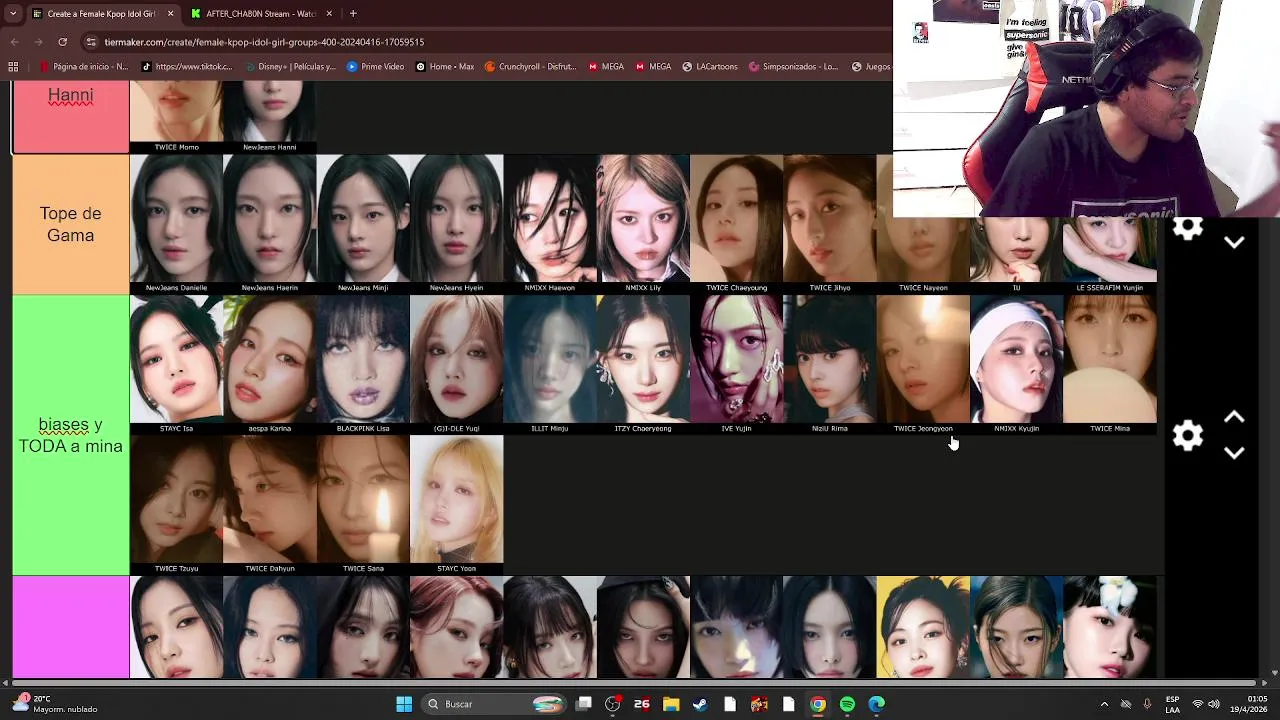Viewport: 1280px width, 720px height.
Task: Open Microsoft Edge from taskbar
Action: pyautogui.click(x=877, y=704)
